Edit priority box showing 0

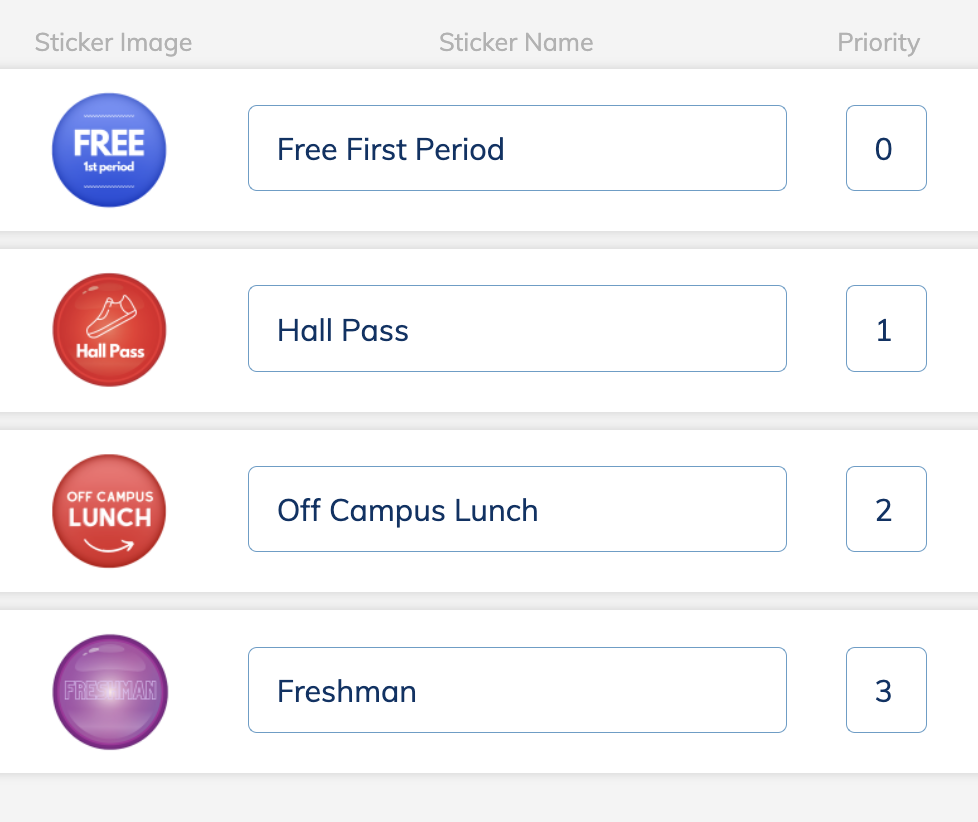coord(886,148)
